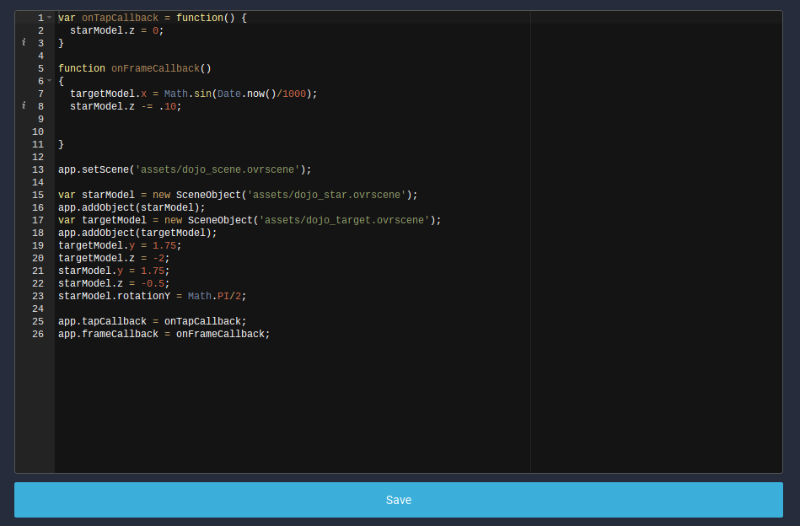Click the 1.75 value on targetModel.y line
Screen dimensions: 800x526
166,245
